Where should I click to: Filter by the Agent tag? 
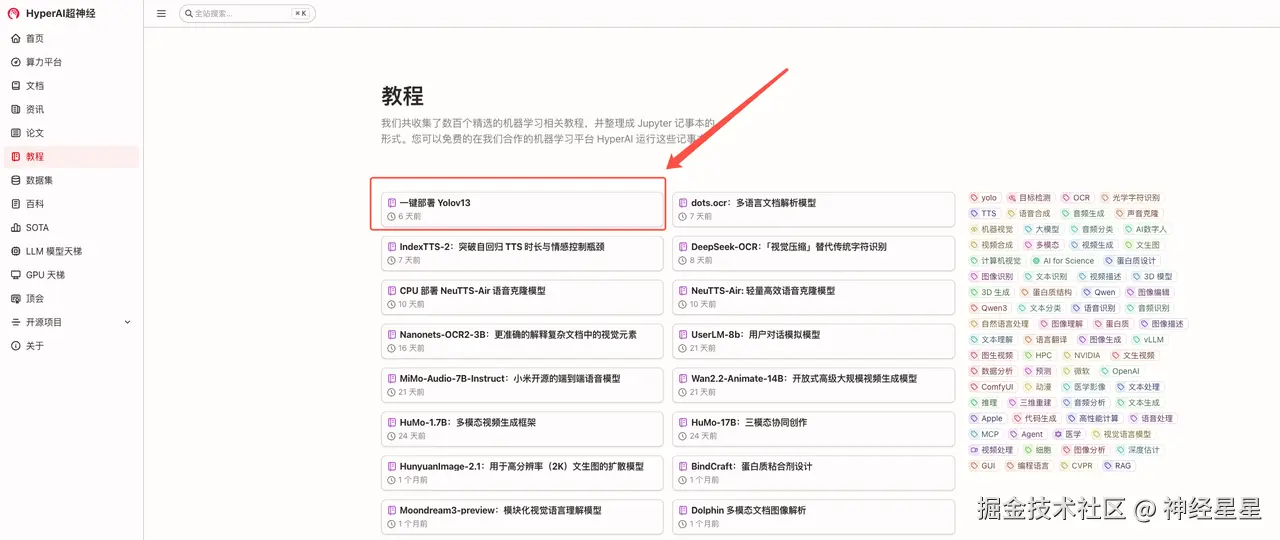click(x=1027, y=435)
